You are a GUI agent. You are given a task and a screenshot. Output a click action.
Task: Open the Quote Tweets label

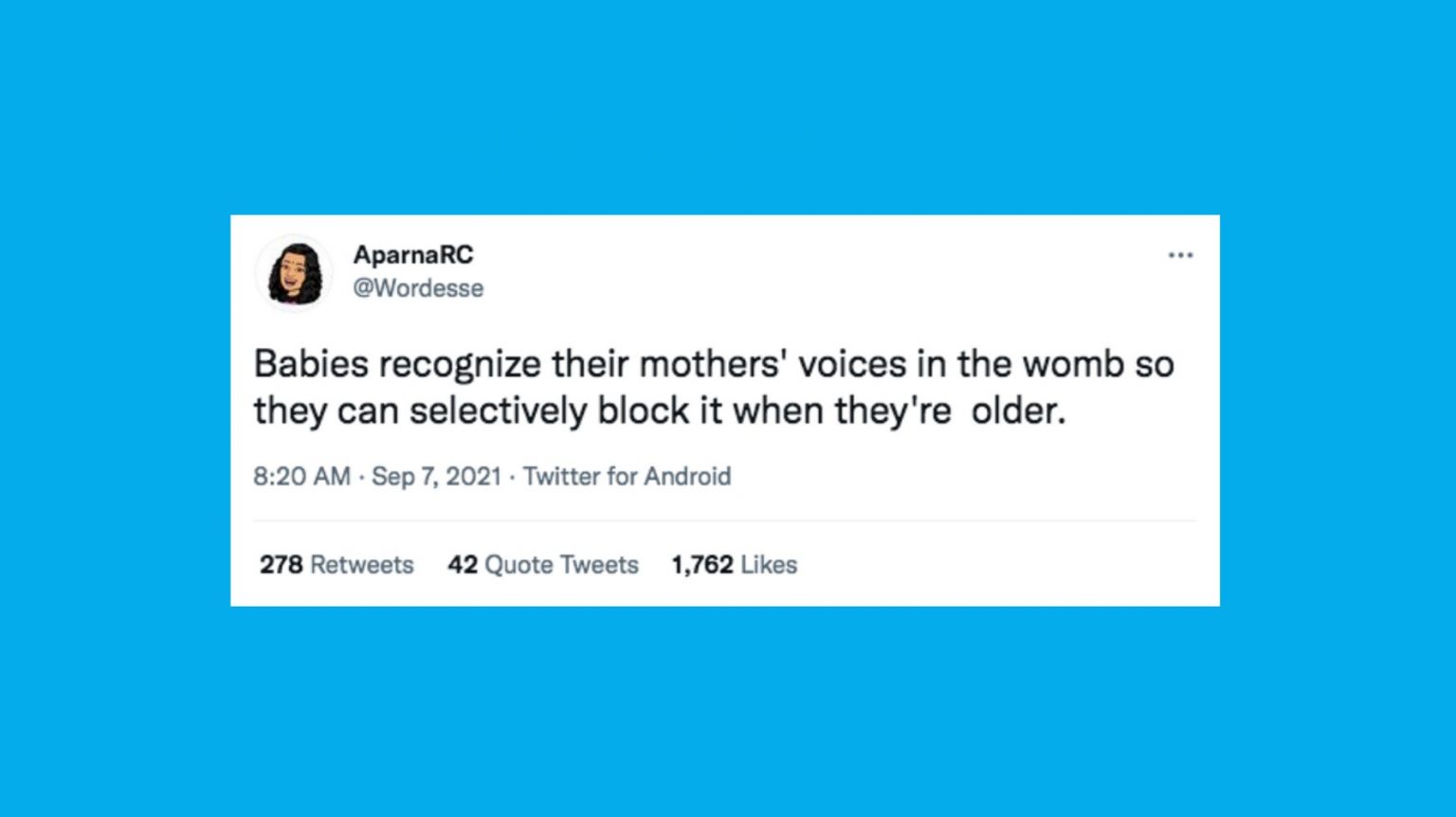click(x=561, y=565)
